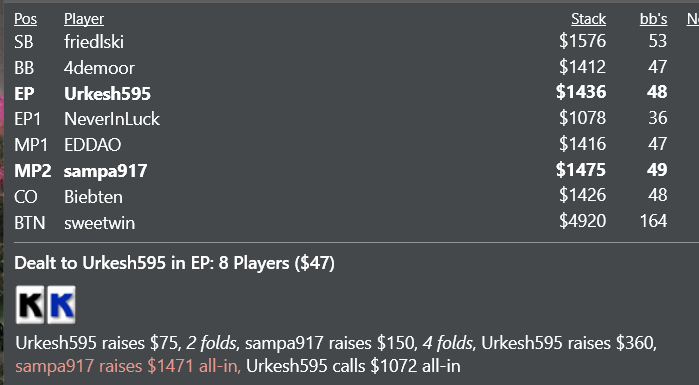The width and height of the screenshot is (699, 385).
Task: Click the Stack column header
Action: (x=588, y=19)
